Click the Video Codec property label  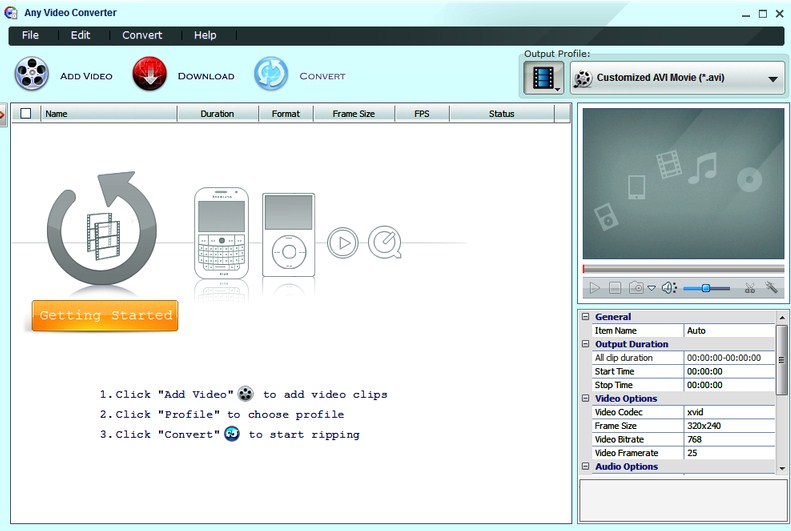(x=618, y=412)
